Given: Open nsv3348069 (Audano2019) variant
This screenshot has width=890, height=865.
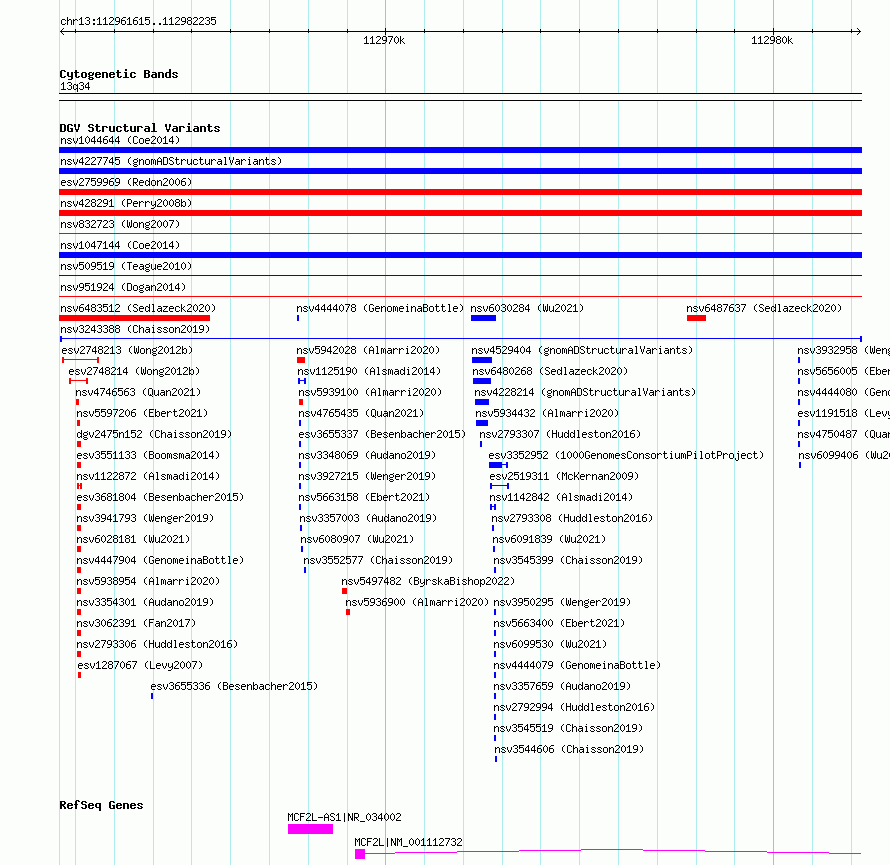Looking at the screenshot, I should [367, 455].
